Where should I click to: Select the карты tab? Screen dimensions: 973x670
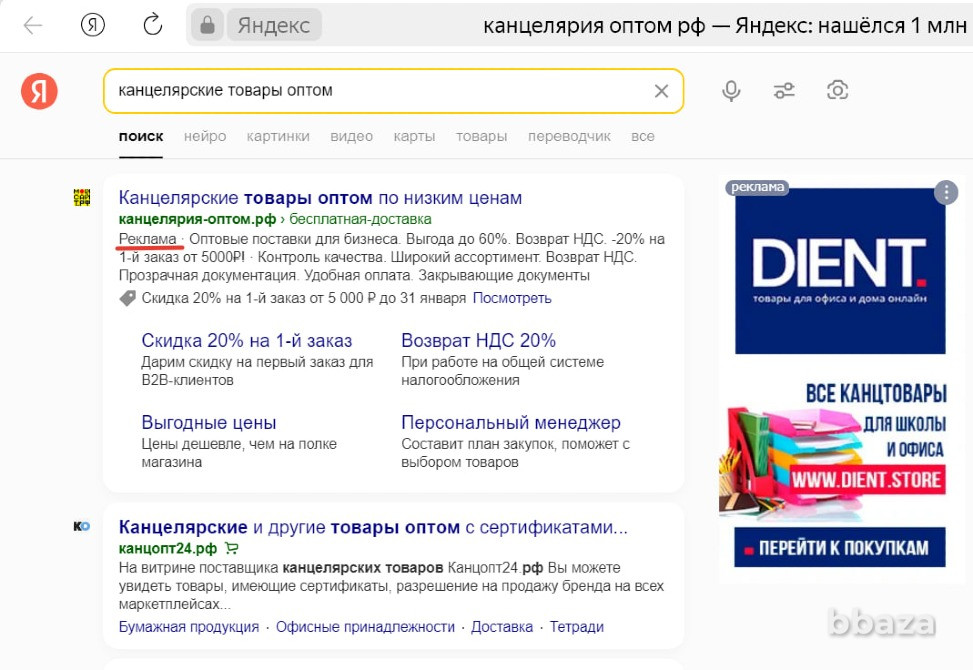[413, 136]
